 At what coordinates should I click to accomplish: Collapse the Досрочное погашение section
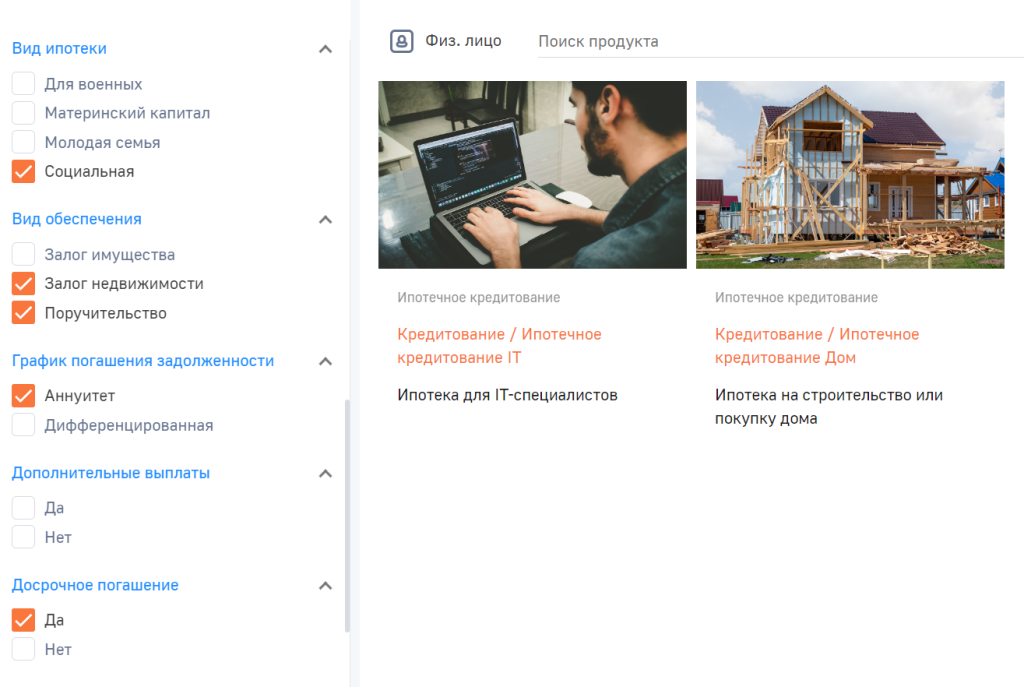pyautogui.click(x=325, y=586)
